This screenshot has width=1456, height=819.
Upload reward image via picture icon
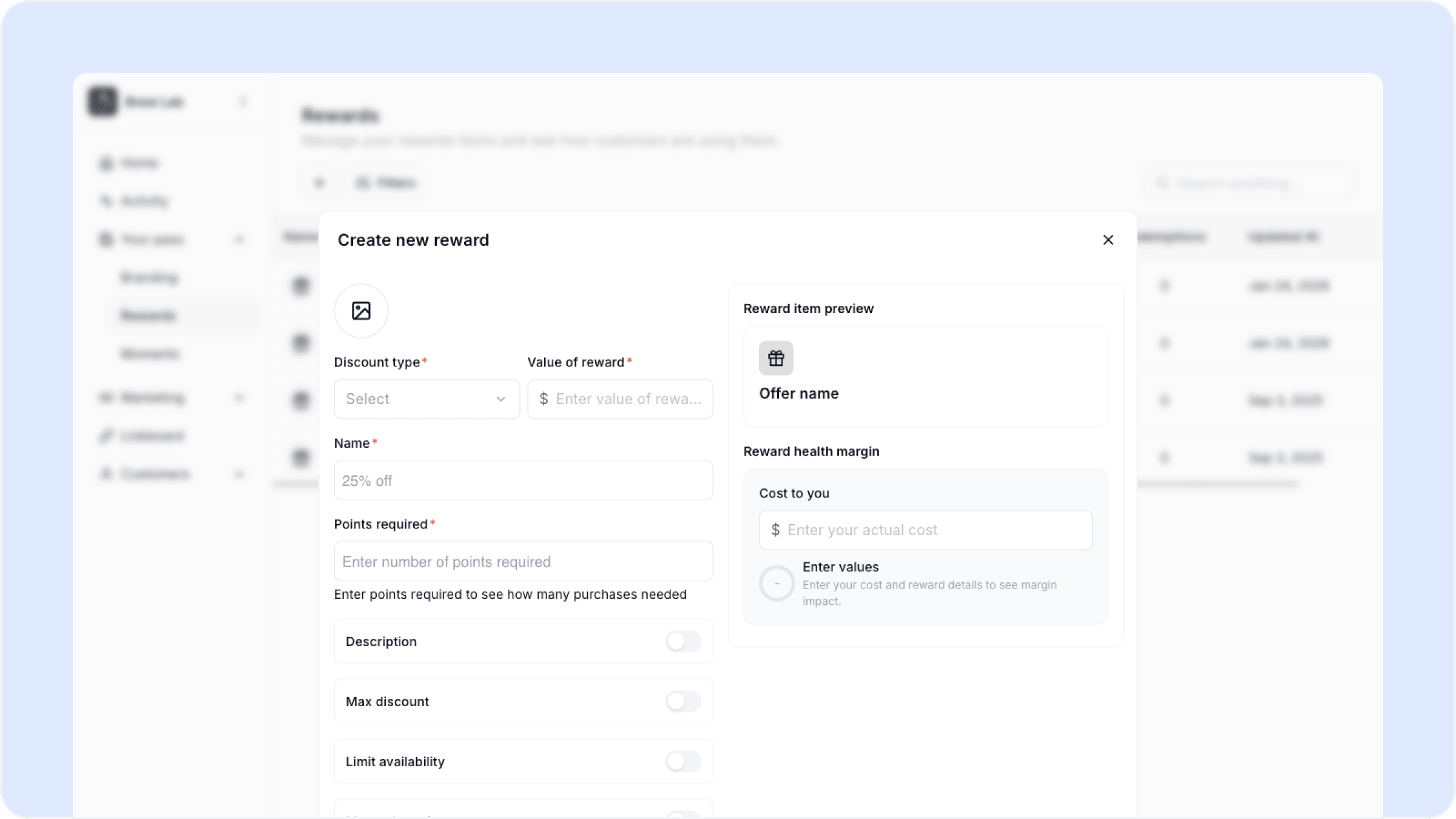point(361,311)
